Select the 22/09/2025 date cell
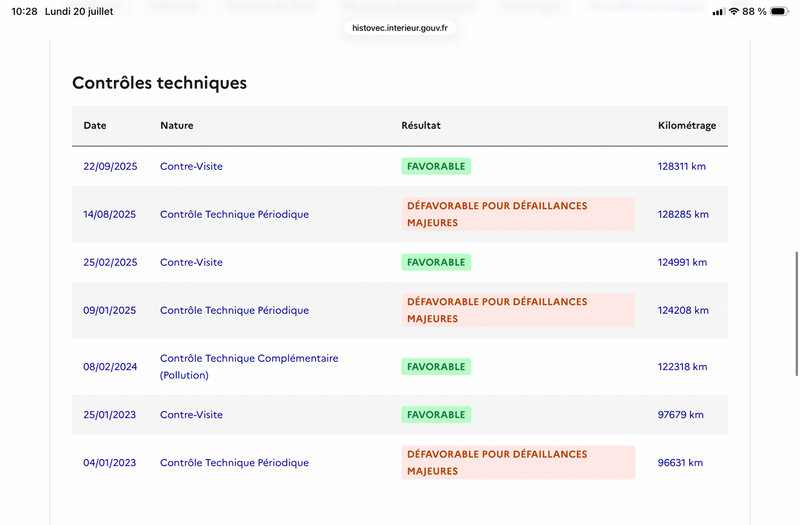Image resolution: width=800 pixels, height=525 pixels. [110, 166]
